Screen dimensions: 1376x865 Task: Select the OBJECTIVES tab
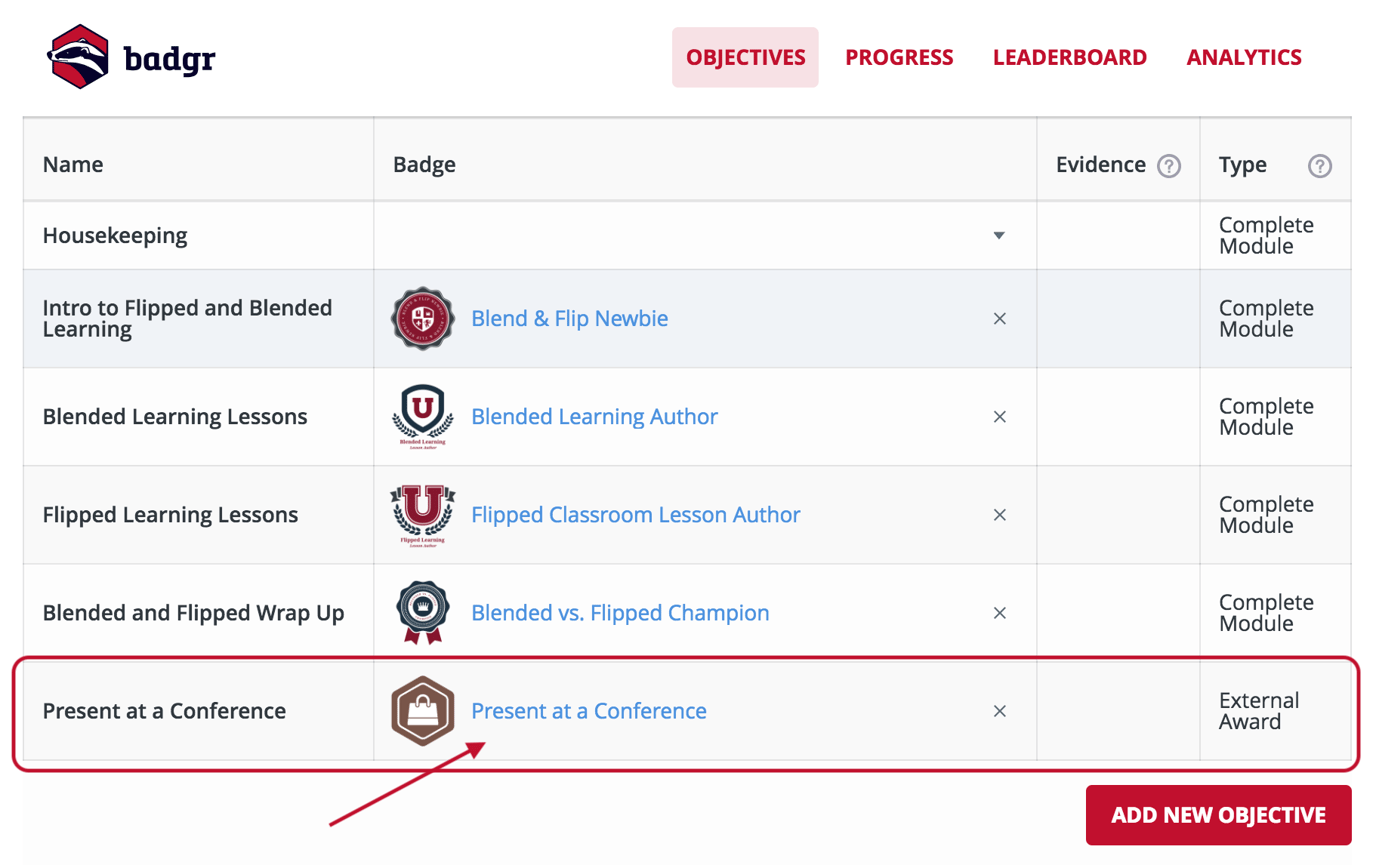[x=744, y=57]
